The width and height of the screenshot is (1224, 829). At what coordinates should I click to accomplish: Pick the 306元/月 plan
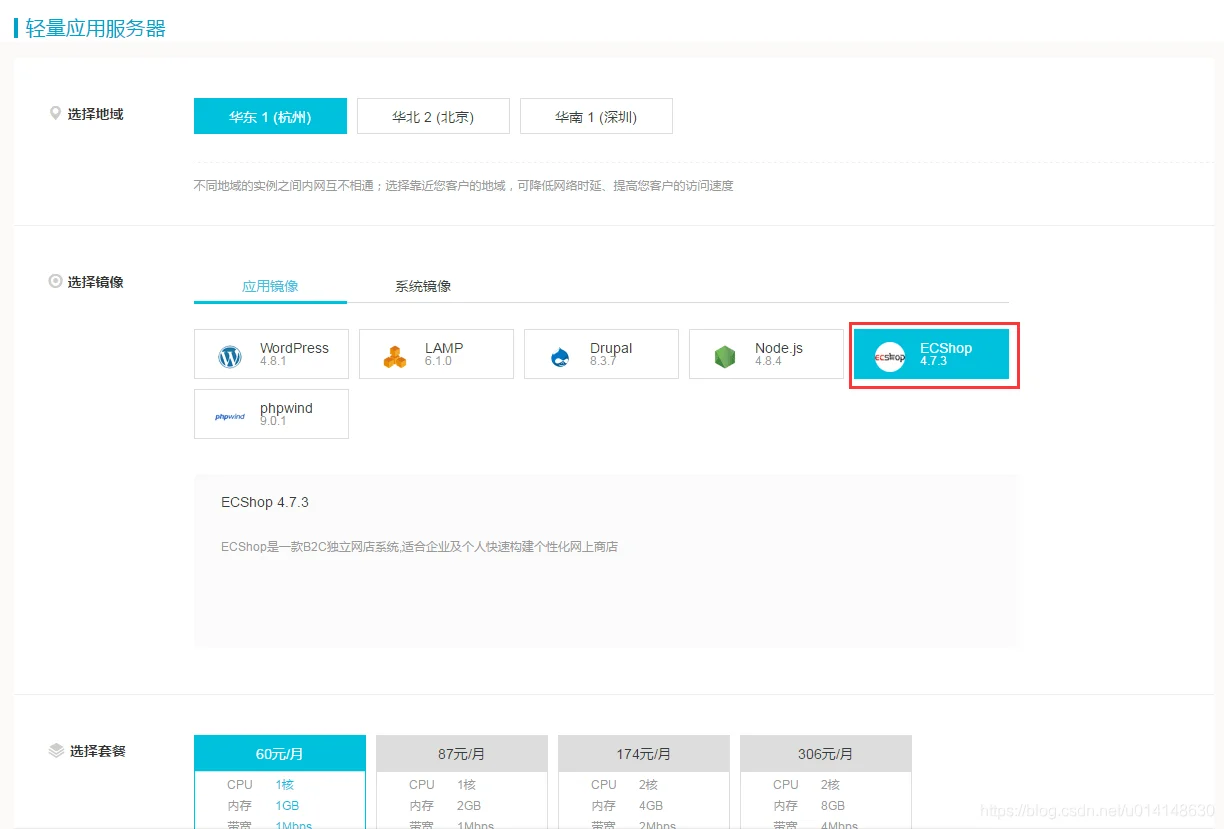[x=826, y=754]
